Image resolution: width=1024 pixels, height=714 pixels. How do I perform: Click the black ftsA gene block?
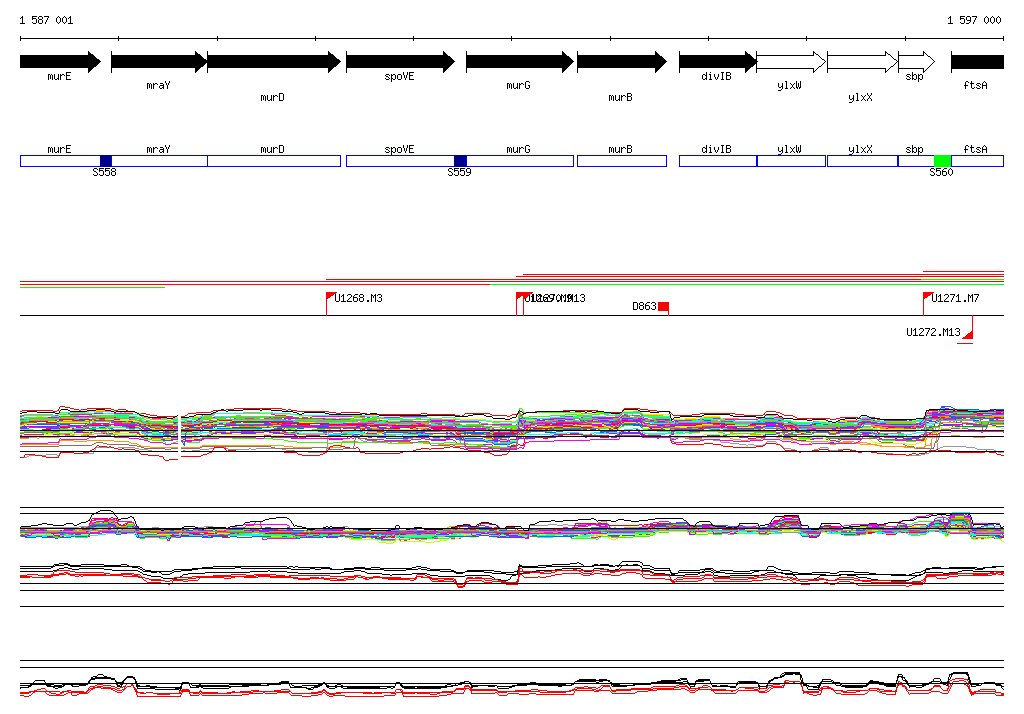point(977,62)
